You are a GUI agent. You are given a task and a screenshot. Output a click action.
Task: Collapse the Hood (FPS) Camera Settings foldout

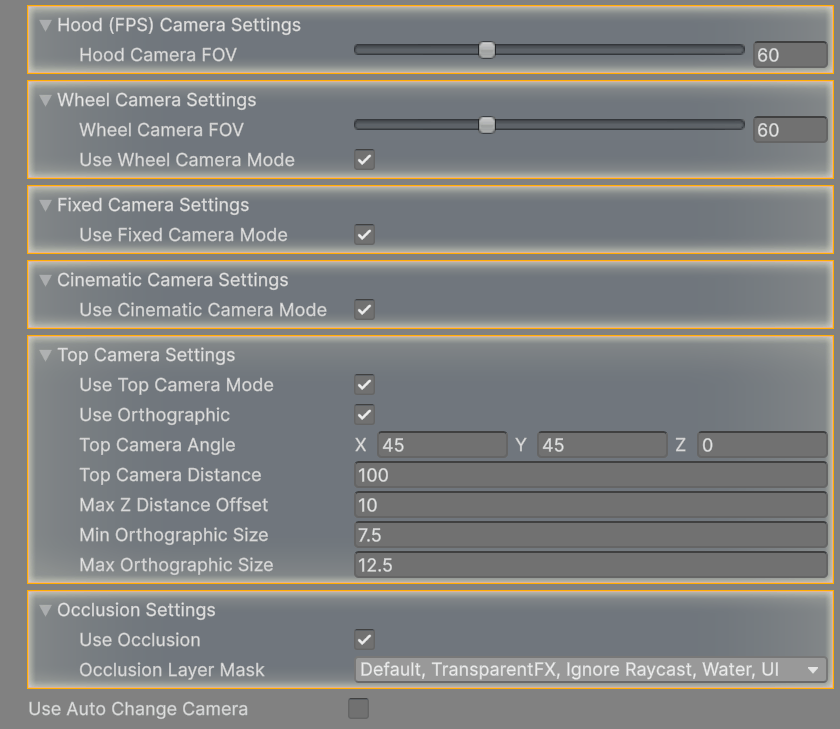coord(46,25)
